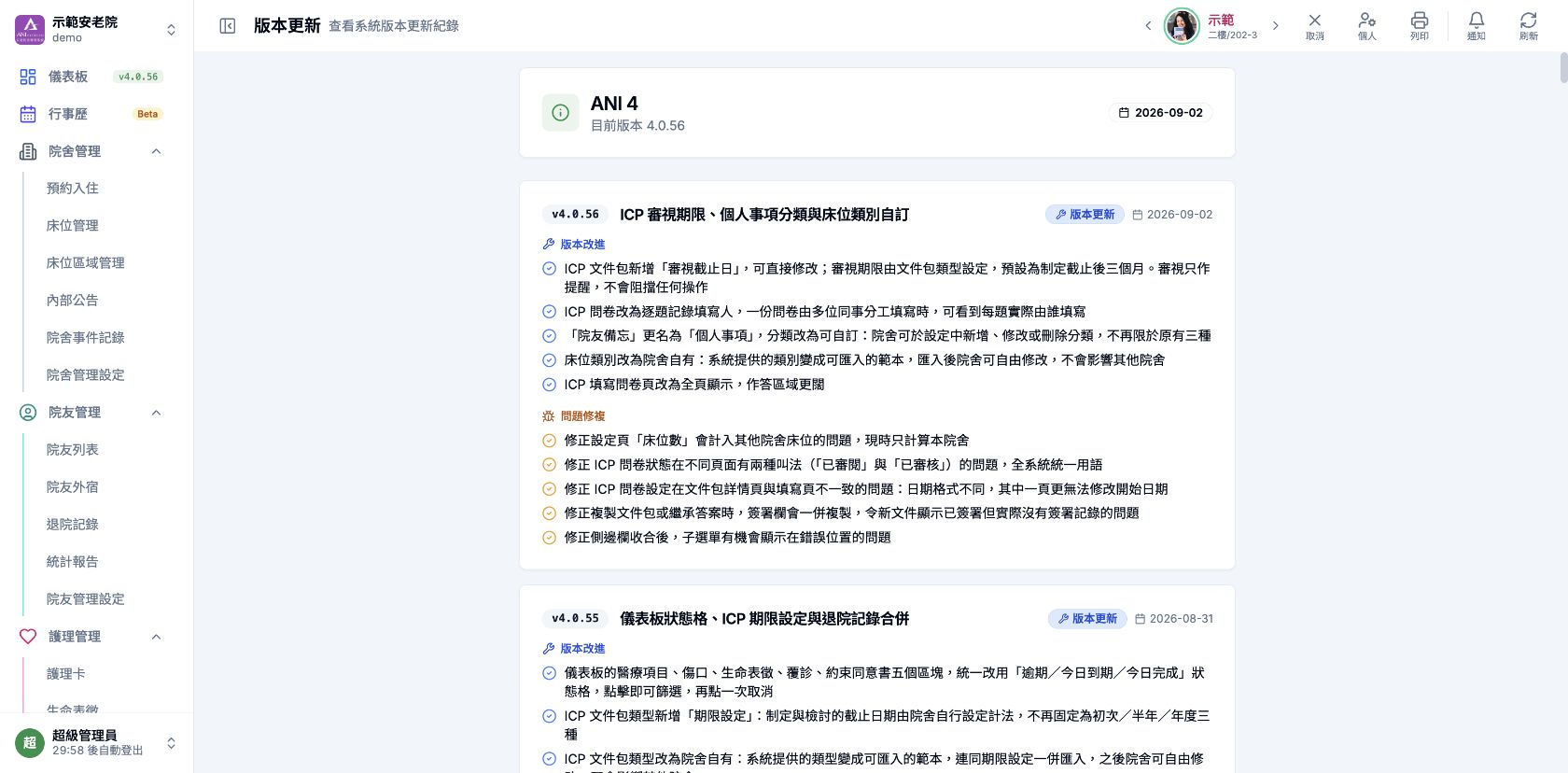Image resolution: width=1568 pixels, height=773 pixels.
Task: Open 儀表板 dashboard from the sidebar
Action: [91, 77]
